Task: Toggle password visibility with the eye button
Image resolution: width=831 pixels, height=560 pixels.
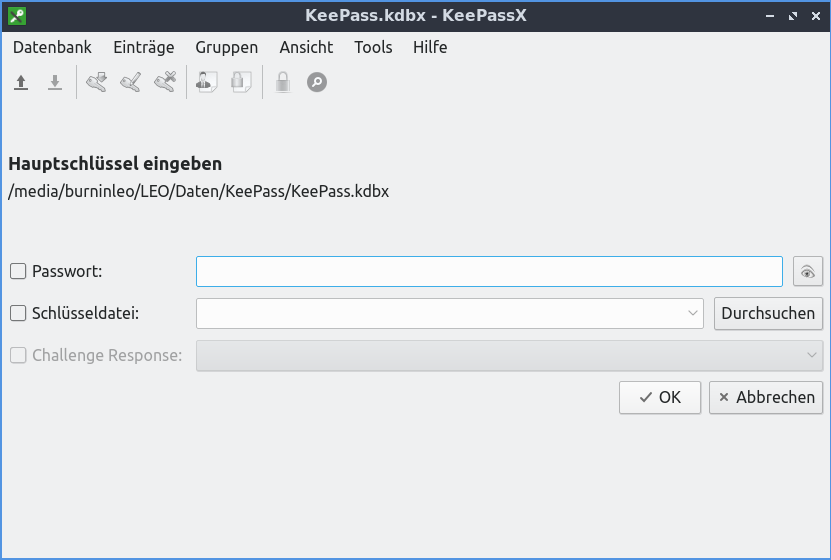Action: (x=808, y=271)
